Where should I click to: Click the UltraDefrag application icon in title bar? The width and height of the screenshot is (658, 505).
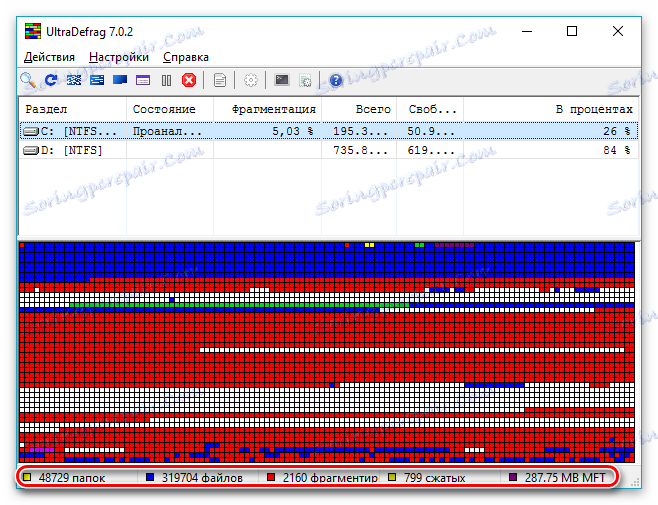[x=33, y=31]
